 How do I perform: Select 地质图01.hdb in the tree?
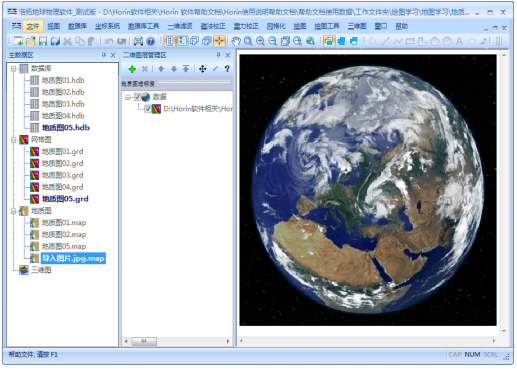tap(63, 80)
